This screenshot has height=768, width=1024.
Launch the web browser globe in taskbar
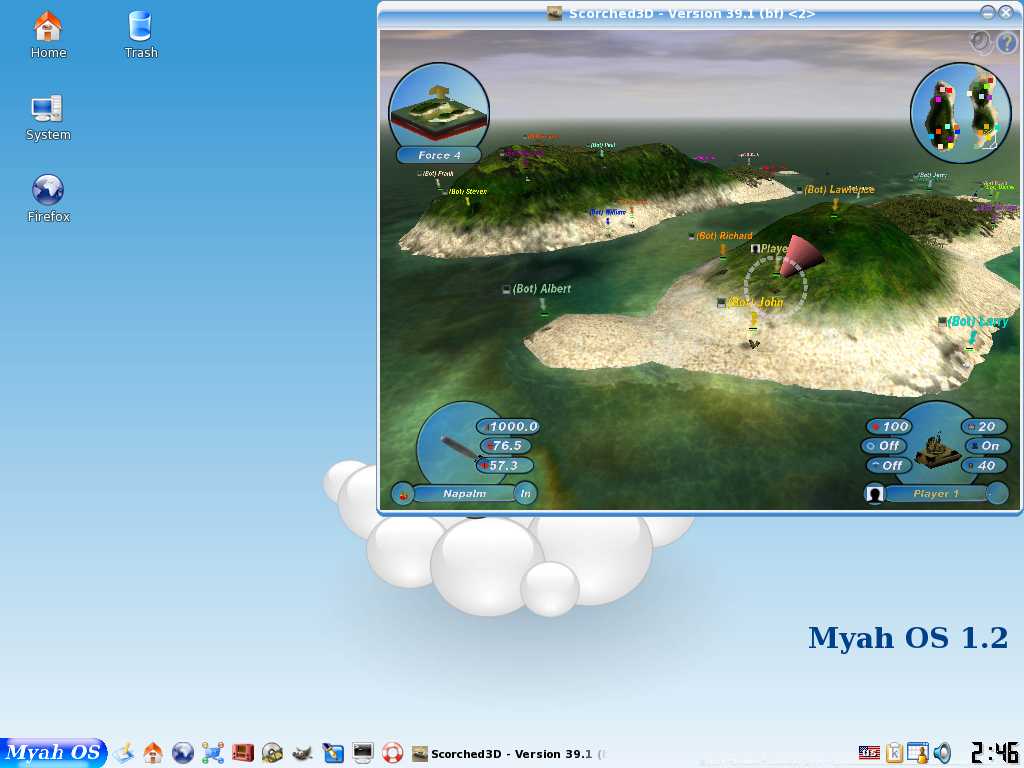(183, 753)
